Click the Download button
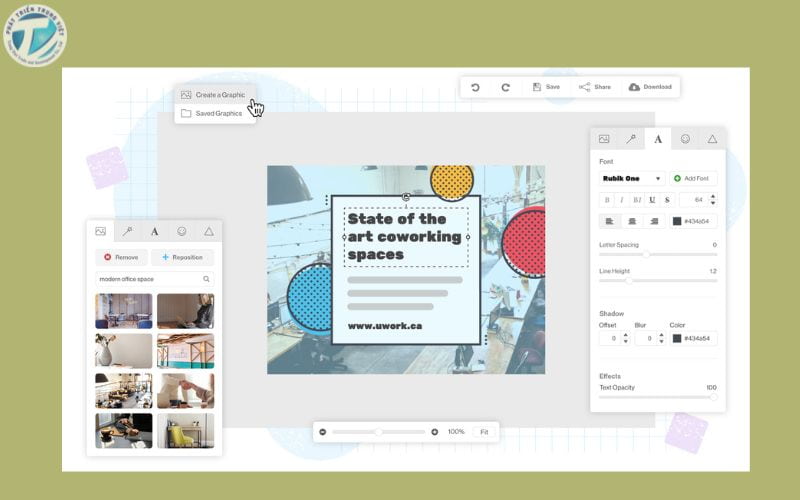 [x=650, y=87]
